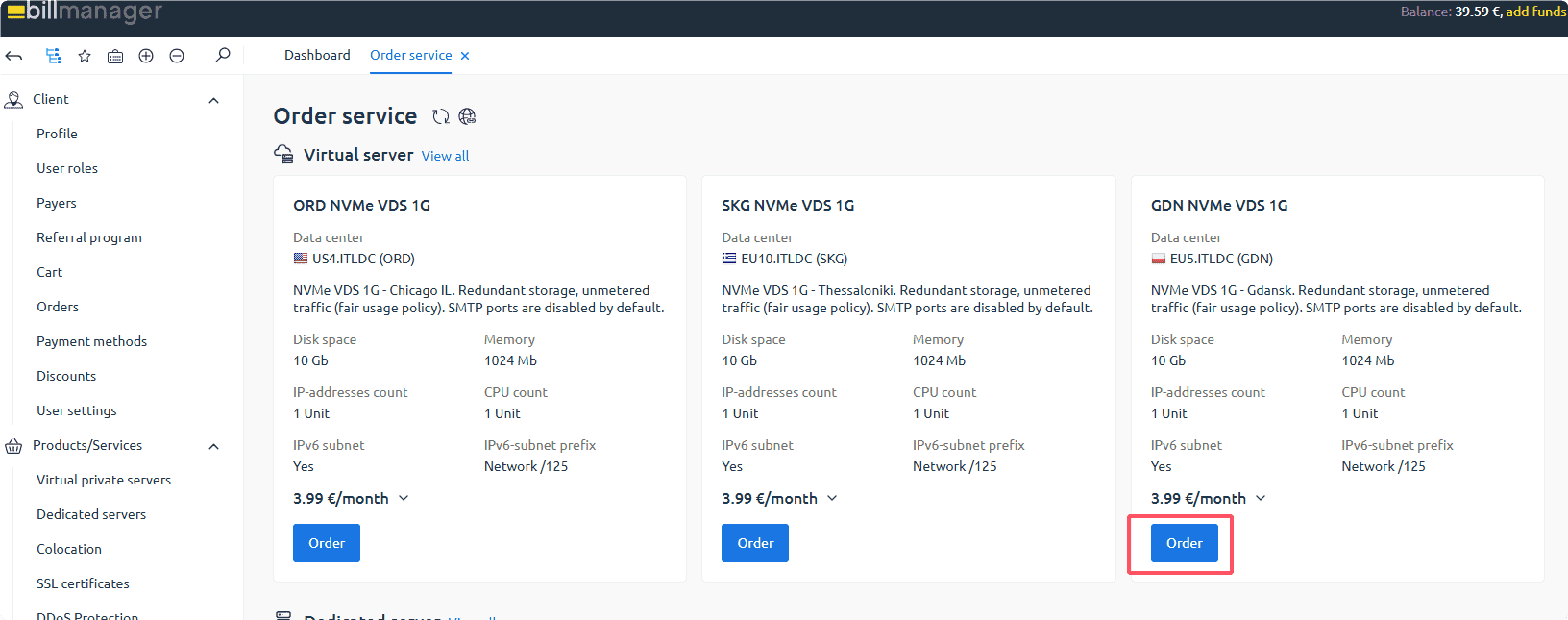Open Dedicated servers in the sidebar
Image resolution: width=1568 pixels, height=620 pixels.
[91, 514]
